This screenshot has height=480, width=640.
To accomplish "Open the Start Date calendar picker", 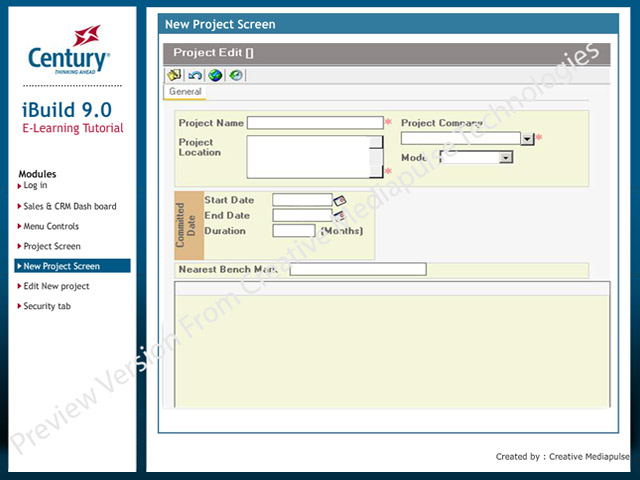I will pyautogui.click(x=340, y=200).
